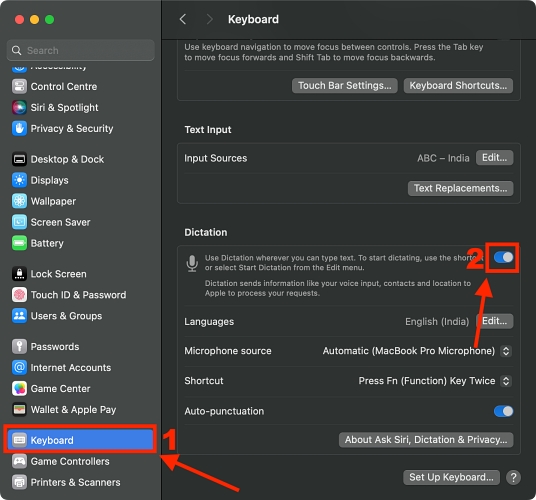The width and height of the screenshot is (536, 500).
Task: Go back with the left chevron
Action: pyautogui.click(x=183, y=19)
